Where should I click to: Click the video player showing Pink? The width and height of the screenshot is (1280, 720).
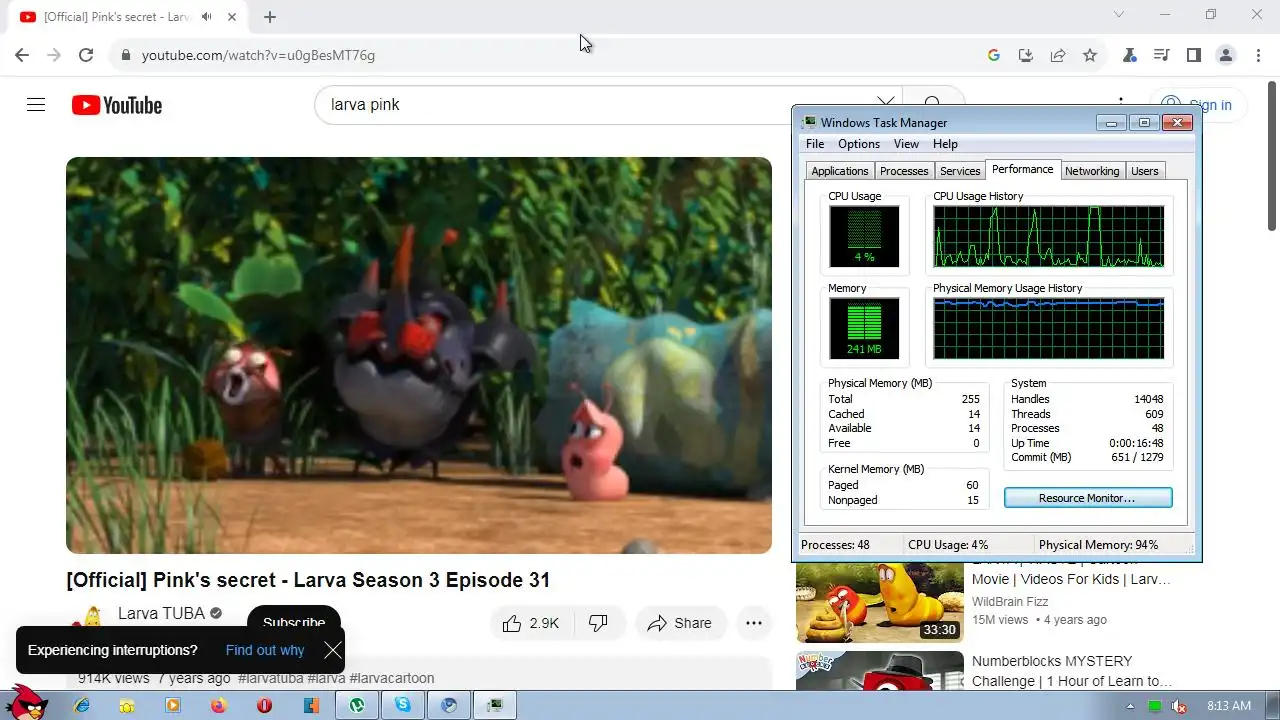click(x=419, y=355)
